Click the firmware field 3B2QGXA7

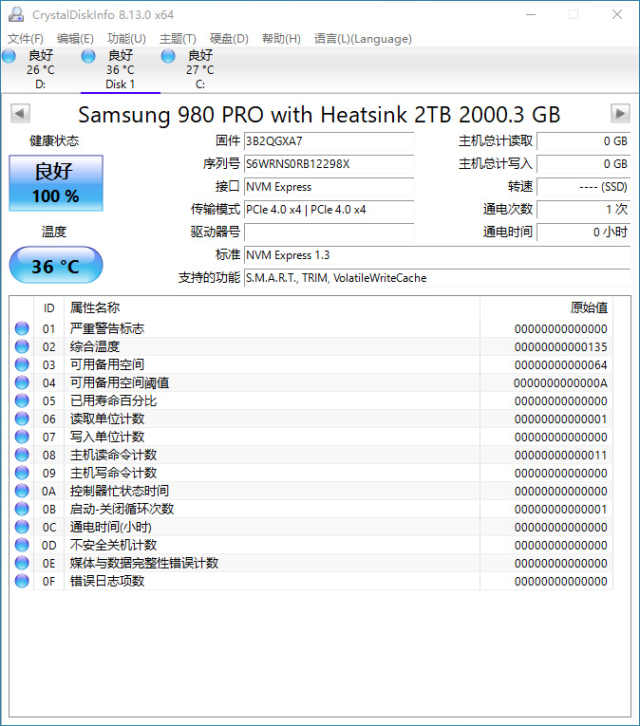(x=329, y=141)
